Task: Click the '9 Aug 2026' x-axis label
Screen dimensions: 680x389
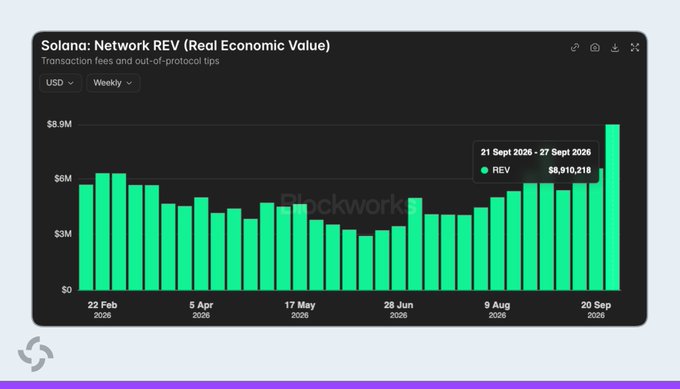Action: point(497,310)
